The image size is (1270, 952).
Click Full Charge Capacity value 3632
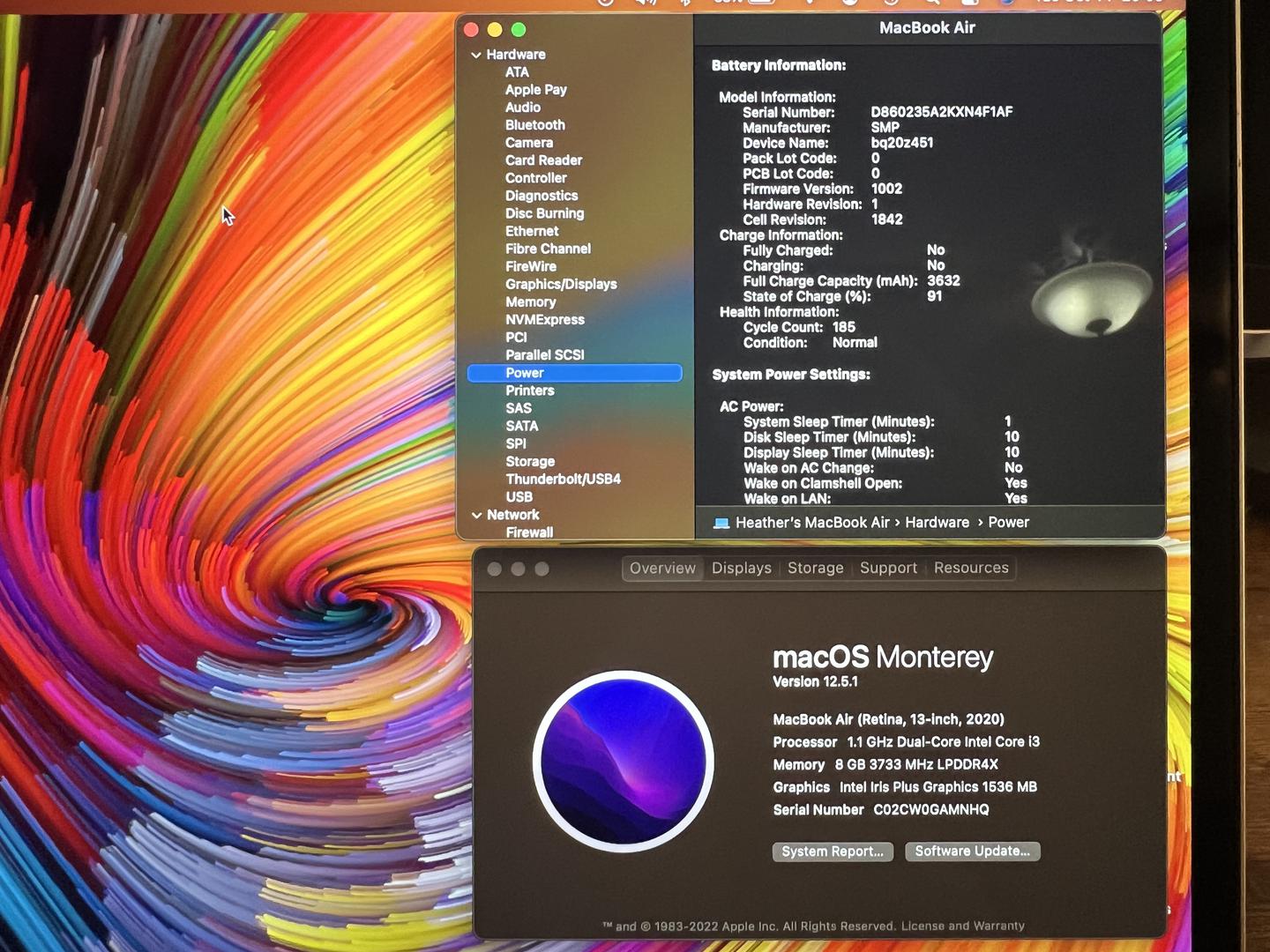tap(943, 281)
